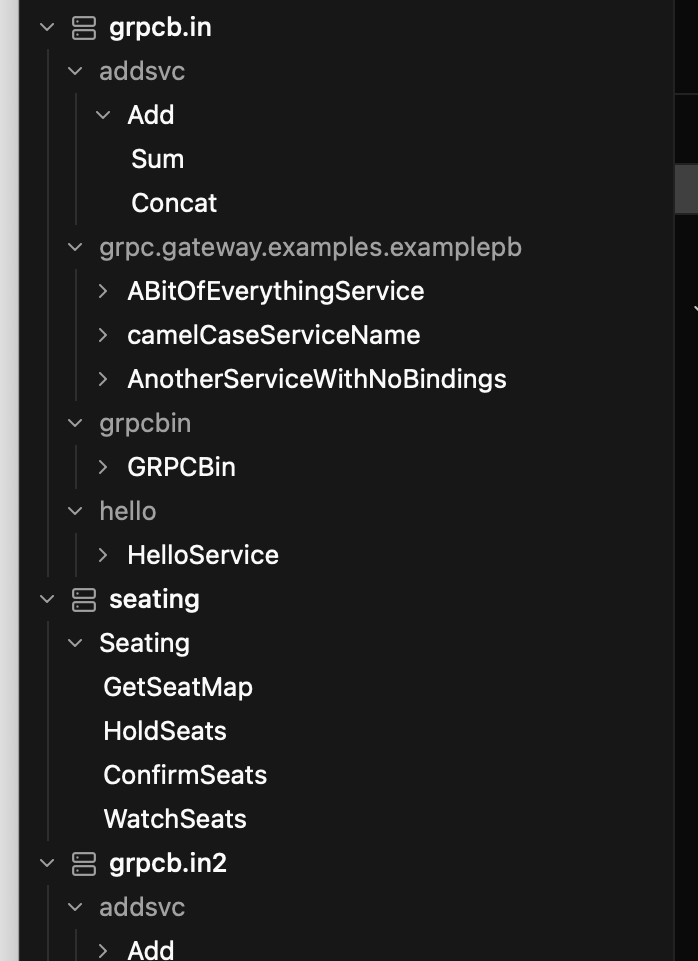Collapse the expanded Add service chevron
This screenshot has height=961, width=698.
click(x=103, y=115)
